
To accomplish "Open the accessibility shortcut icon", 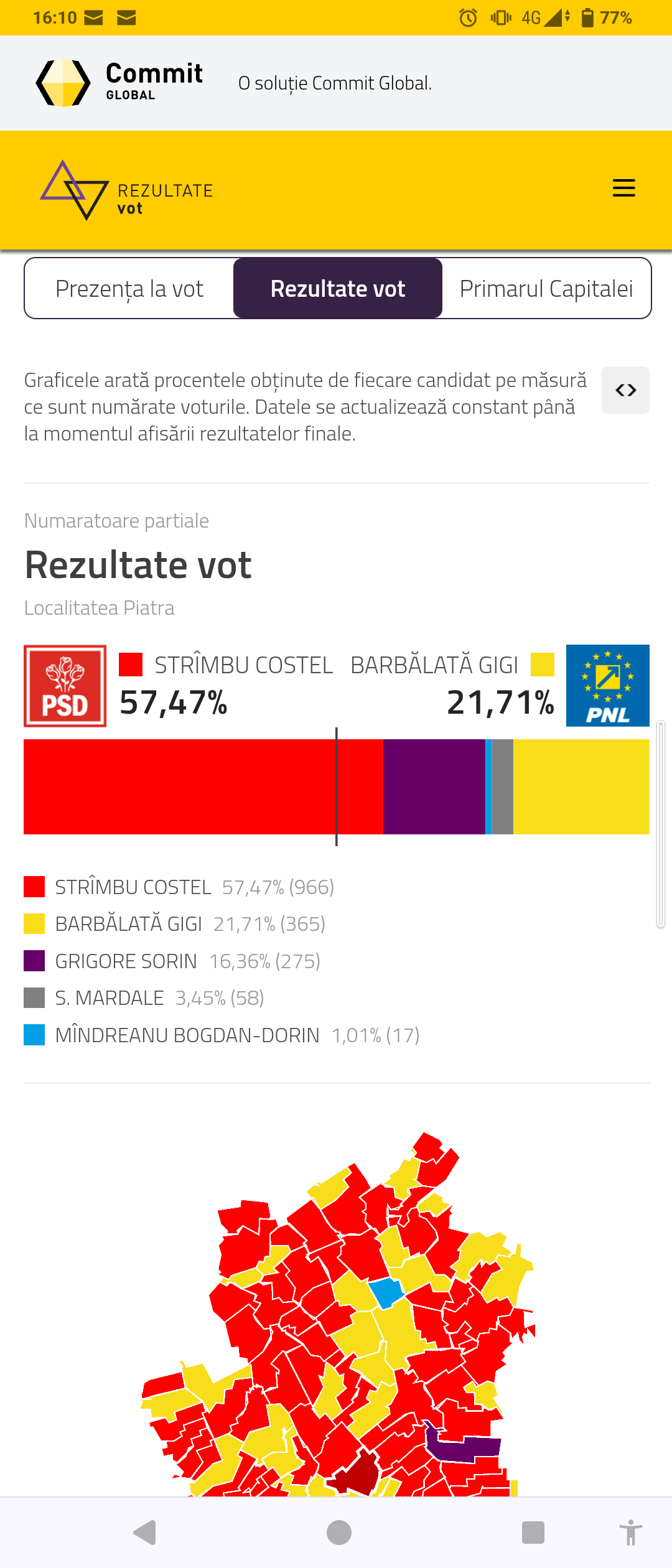I will (x=630, y=1532).
